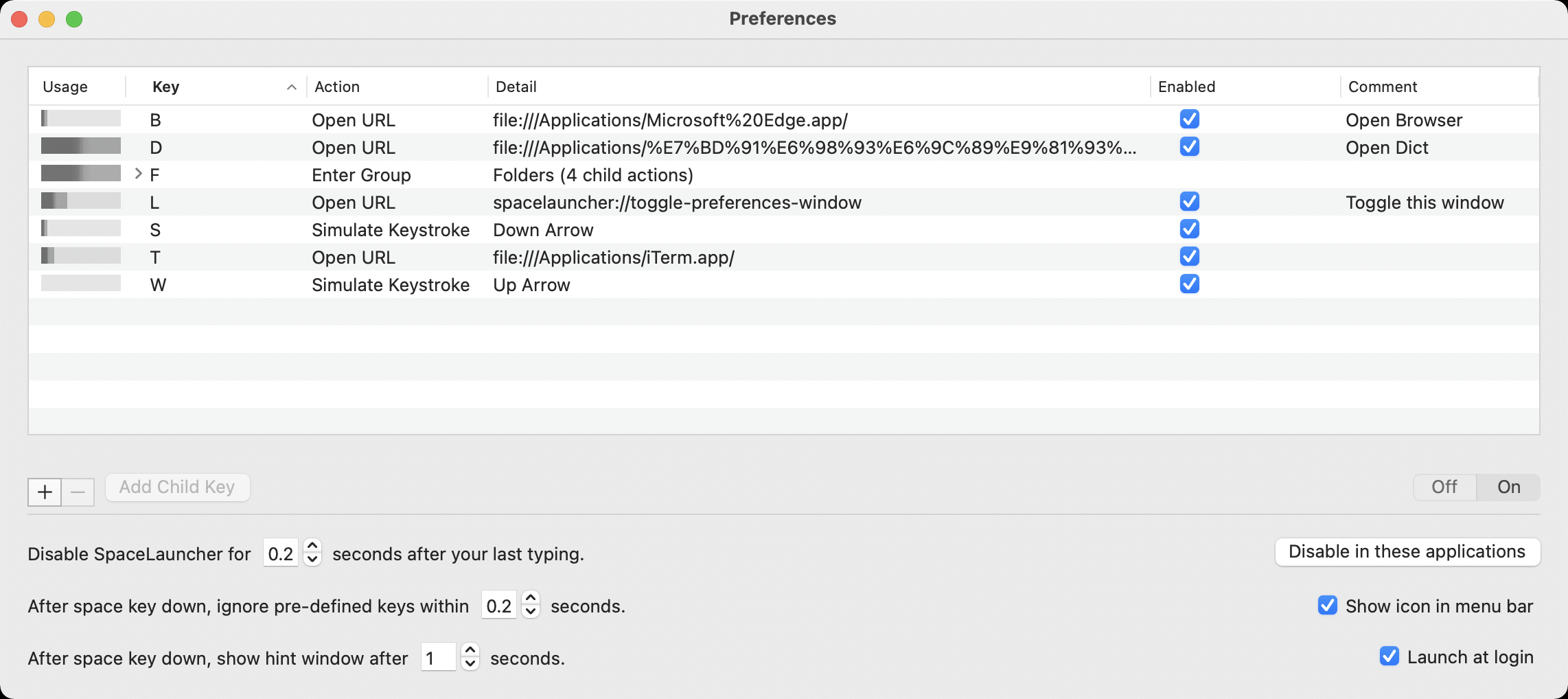Select the Up Arrow detail cell
Image resolution: width=1568 pixels, height=699 pixels.
531,285
